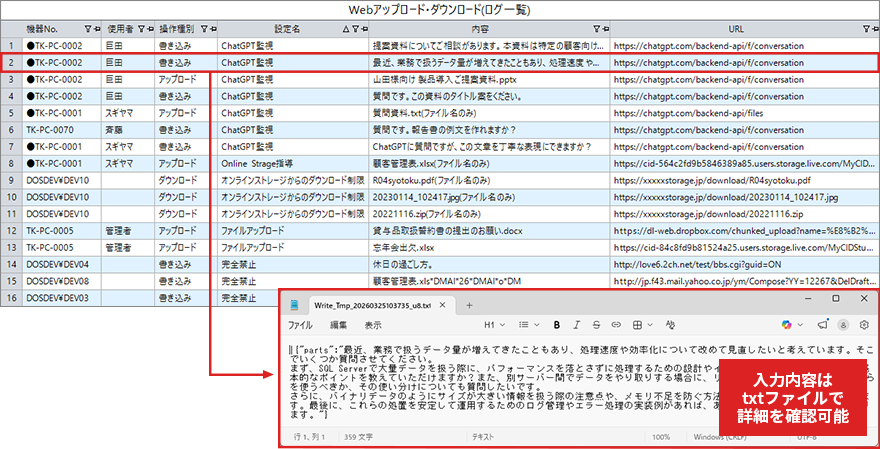
Task: Open the 編集 menu in Notepad
Action: [x=339, y=325]
